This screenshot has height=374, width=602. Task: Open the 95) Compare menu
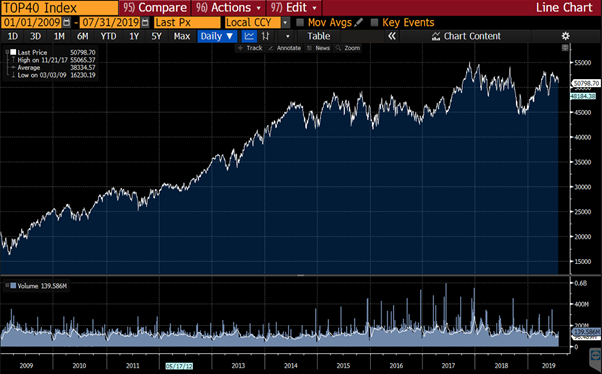click(x=155, y=8)
